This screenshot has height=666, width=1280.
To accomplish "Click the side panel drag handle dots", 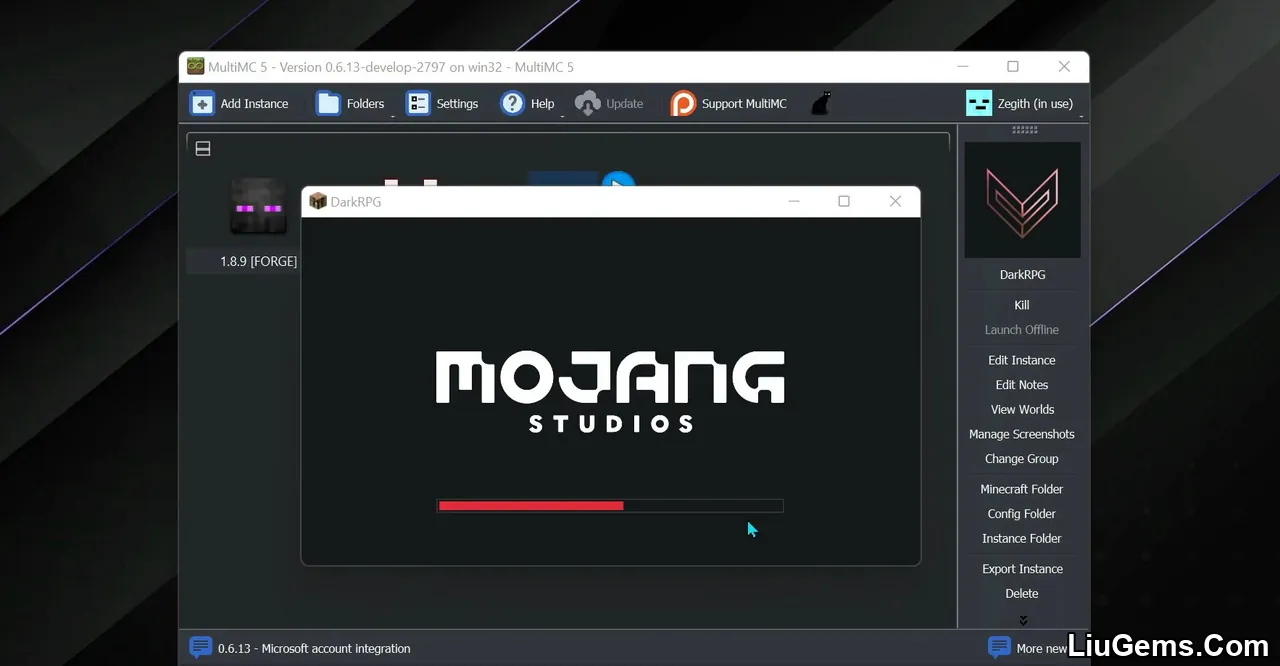I will click(x=1023, y=130).
